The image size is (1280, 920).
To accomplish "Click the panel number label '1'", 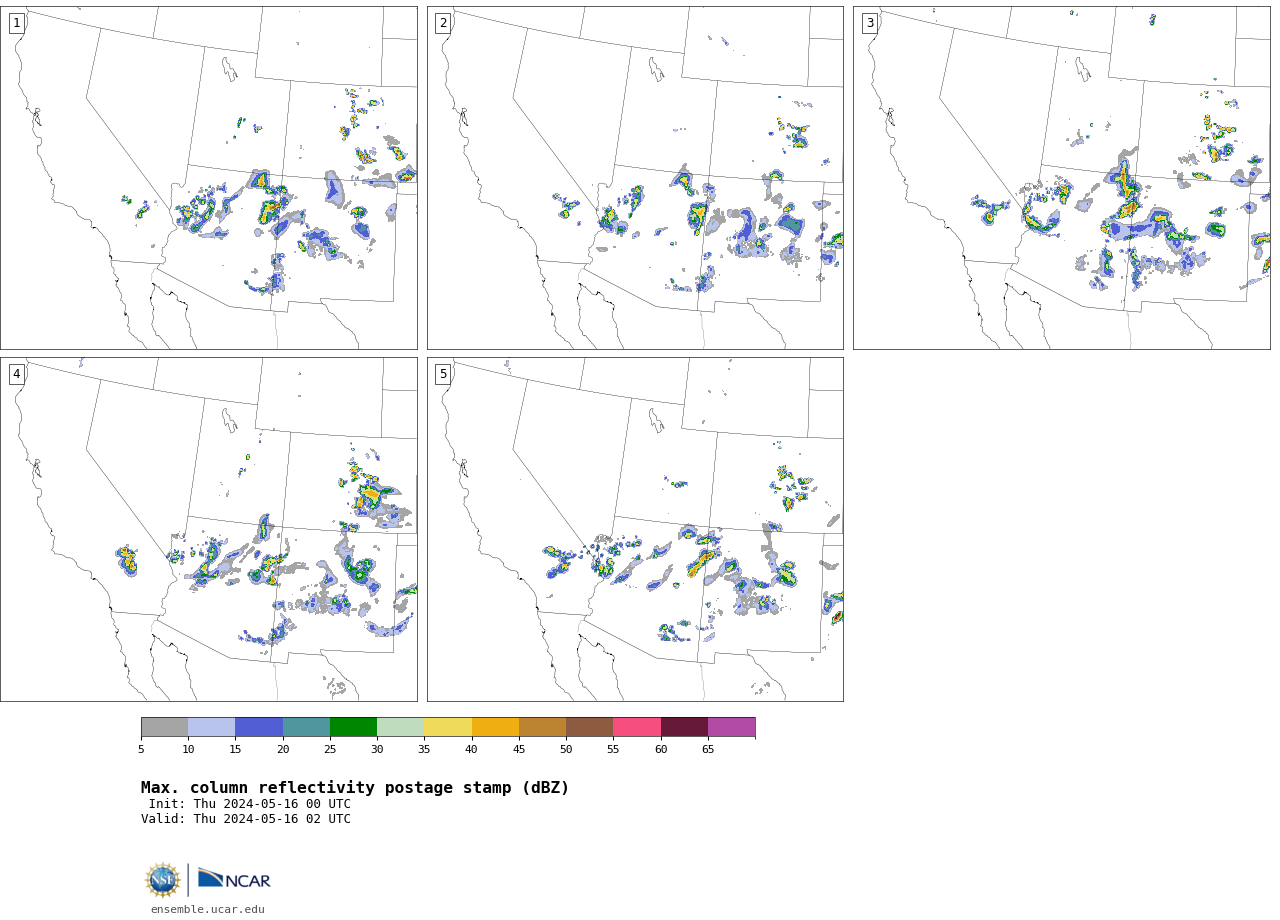I will (17, 23).
